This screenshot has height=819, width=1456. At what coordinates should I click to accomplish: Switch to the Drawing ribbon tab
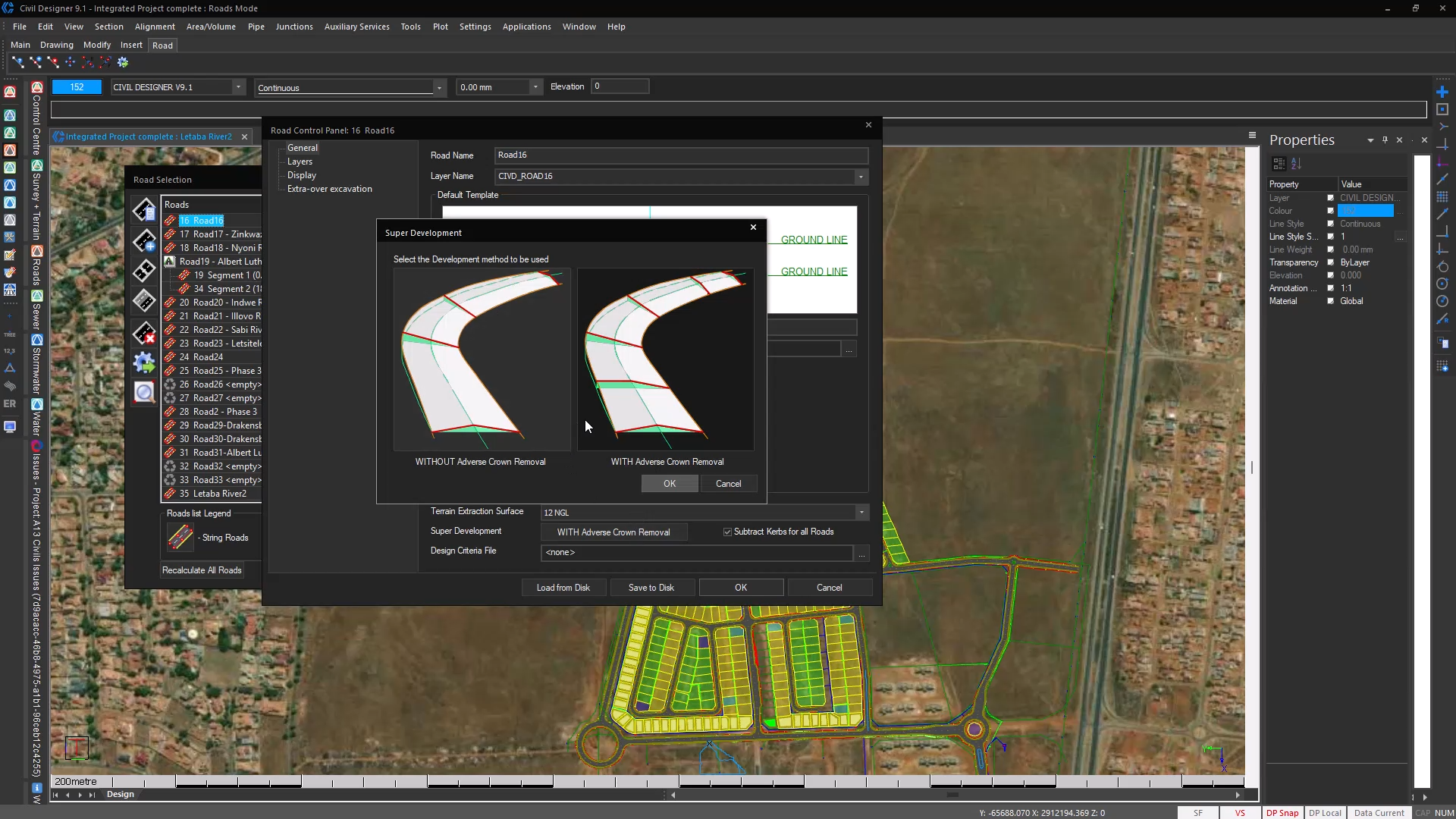click(x=57, y=45)
